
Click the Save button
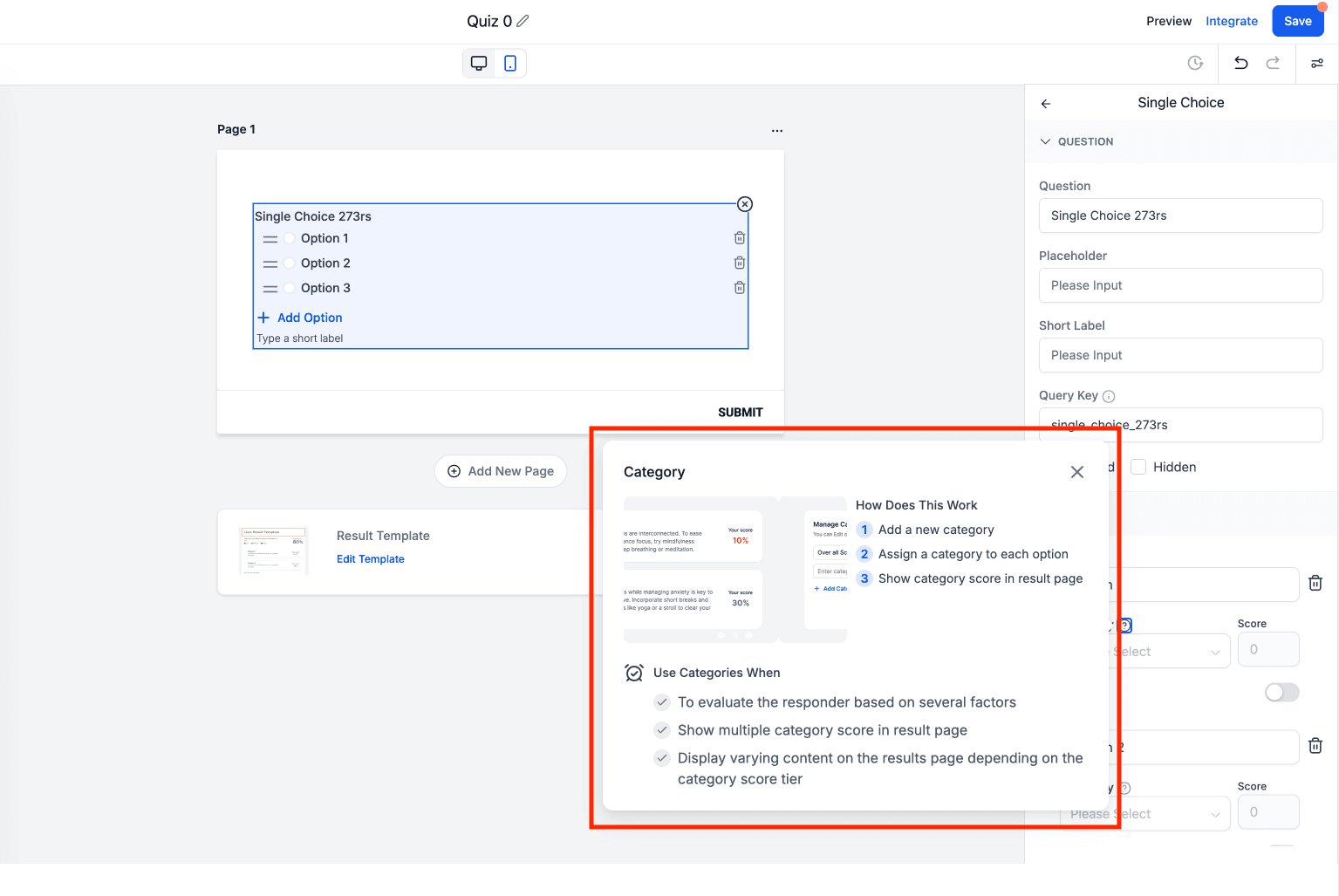[1298, 21]
